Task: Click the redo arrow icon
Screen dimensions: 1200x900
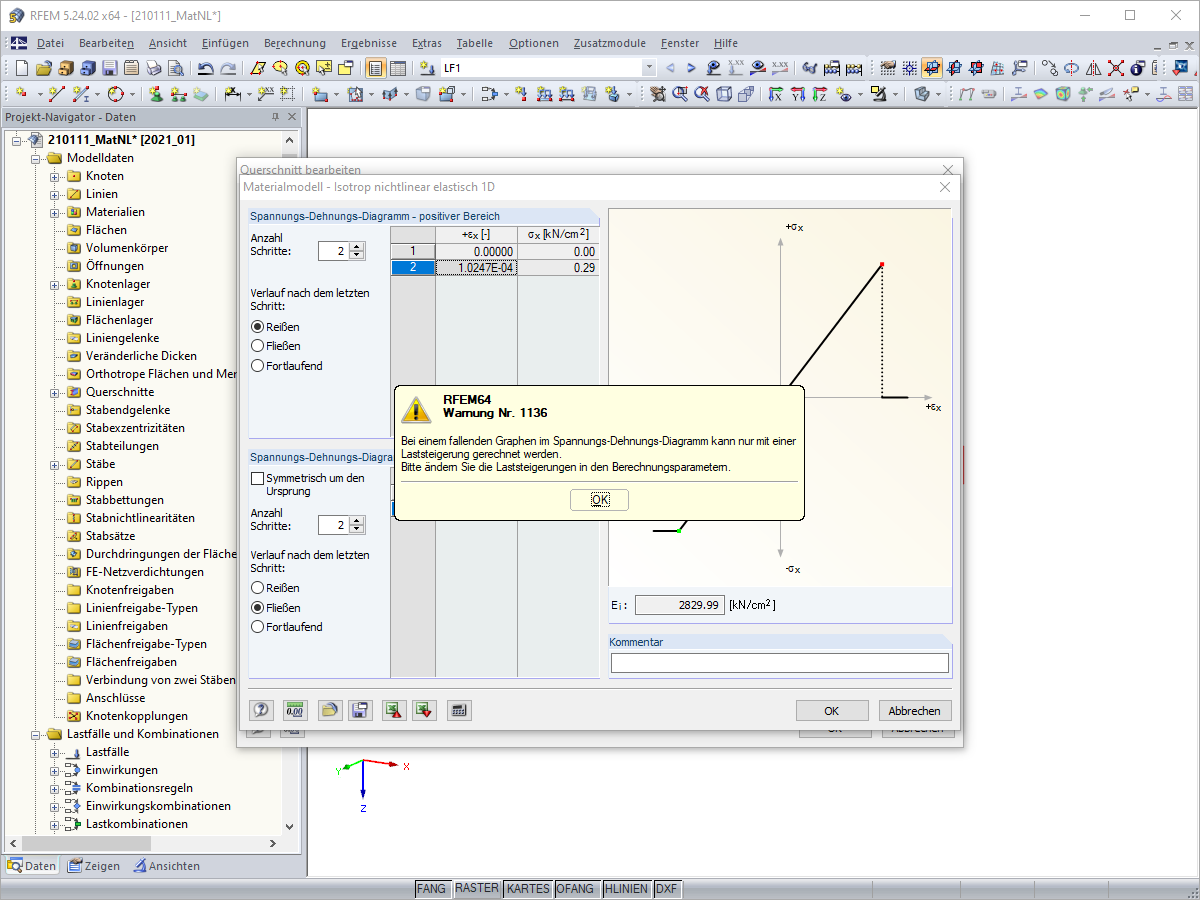Action: pos(228,68)
